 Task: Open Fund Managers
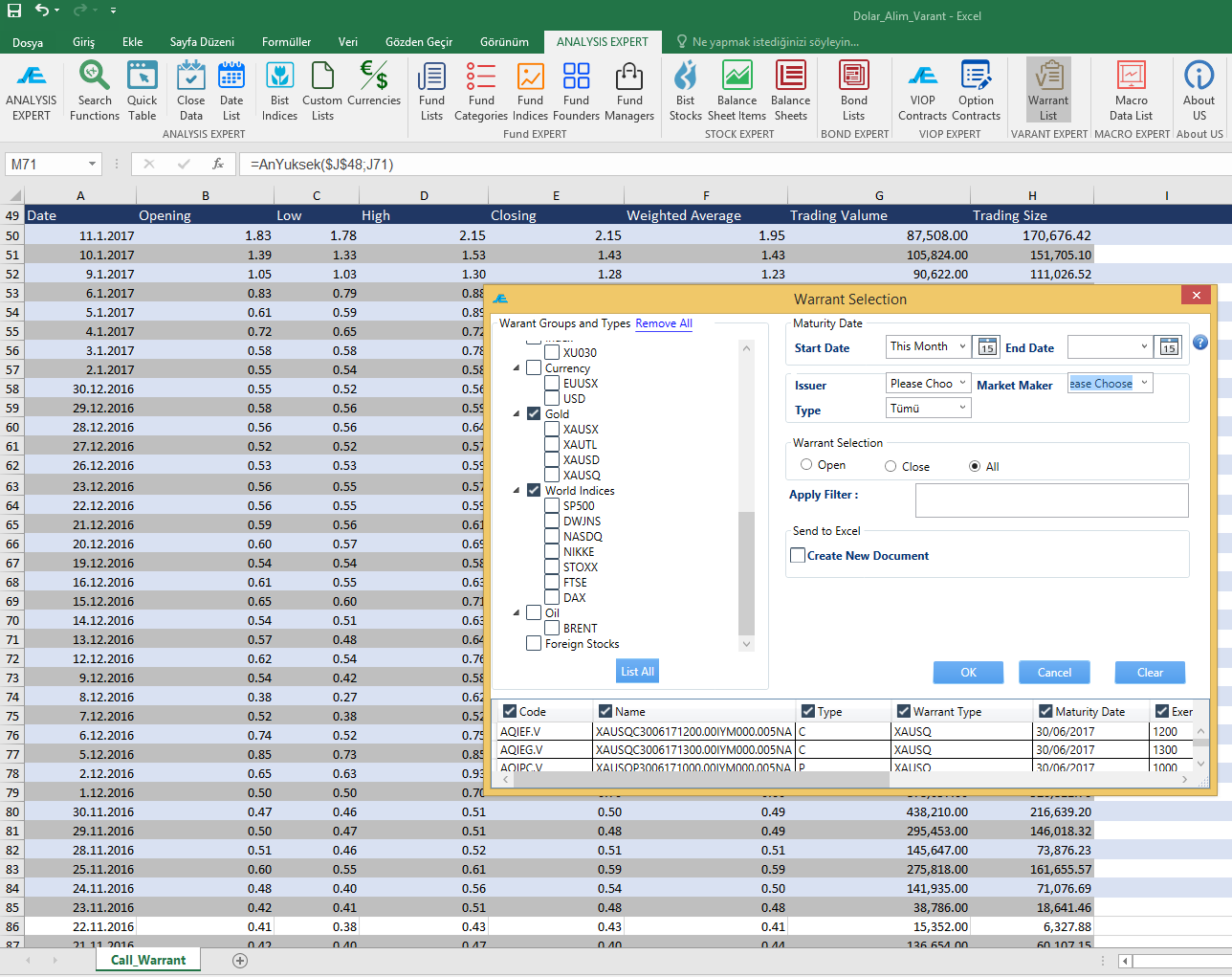coord(629,91)
